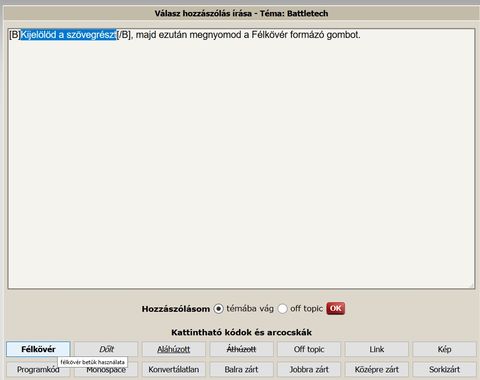Click inside the reply message text area
480x380 pixels.
pos(241,159)
